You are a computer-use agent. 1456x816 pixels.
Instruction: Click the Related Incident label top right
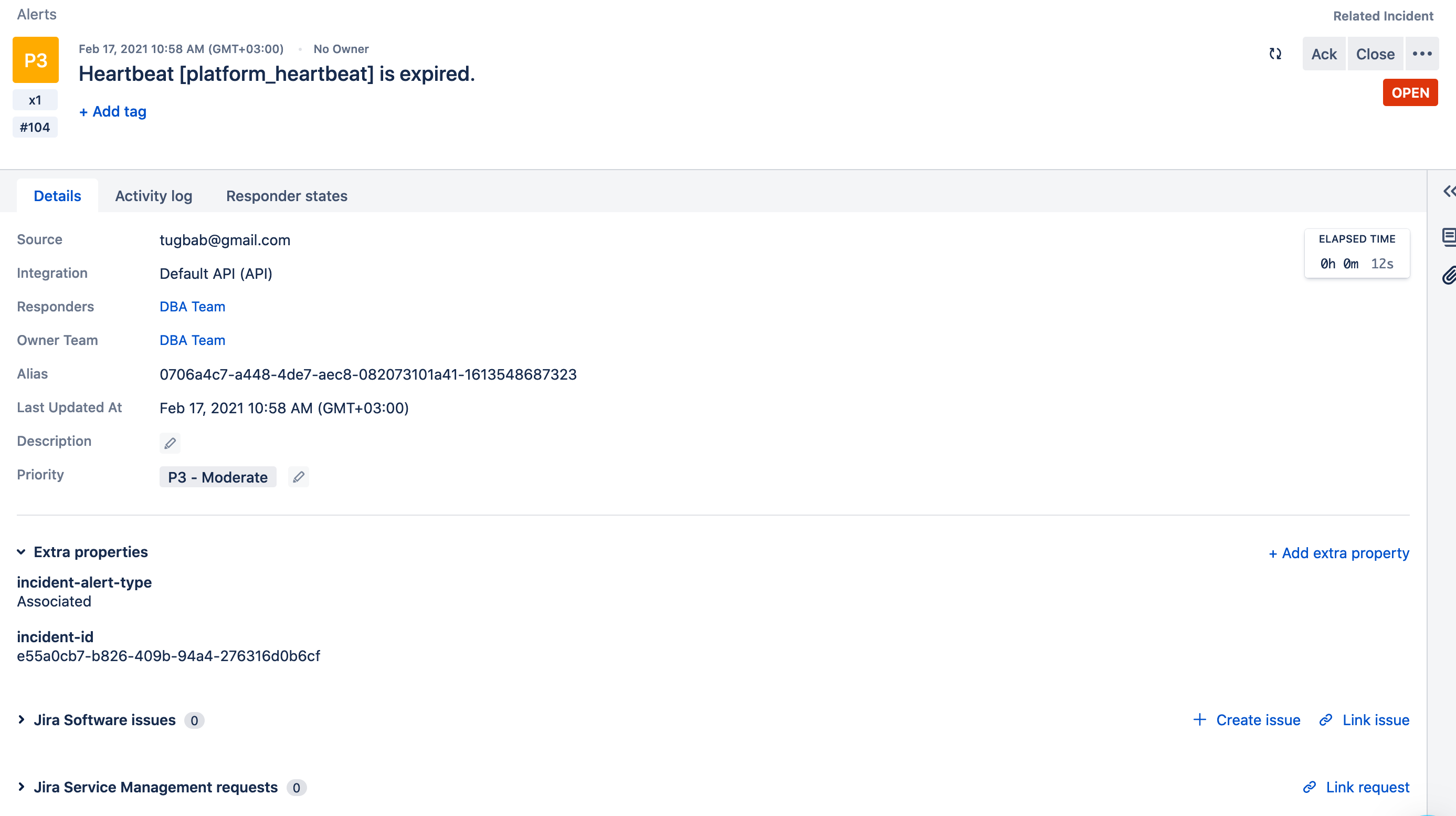(1384, 14)
